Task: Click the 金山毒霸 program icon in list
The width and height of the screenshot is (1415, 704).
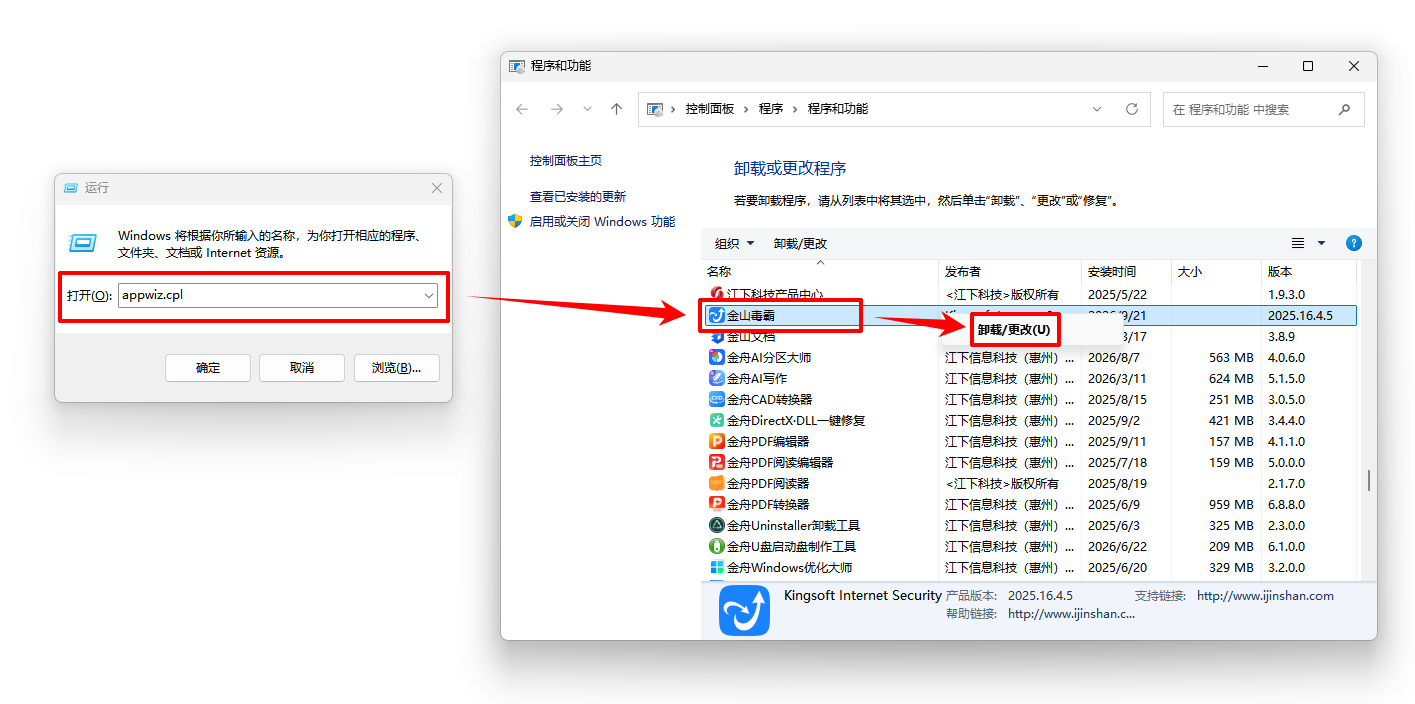Action: tap(716, 315)
